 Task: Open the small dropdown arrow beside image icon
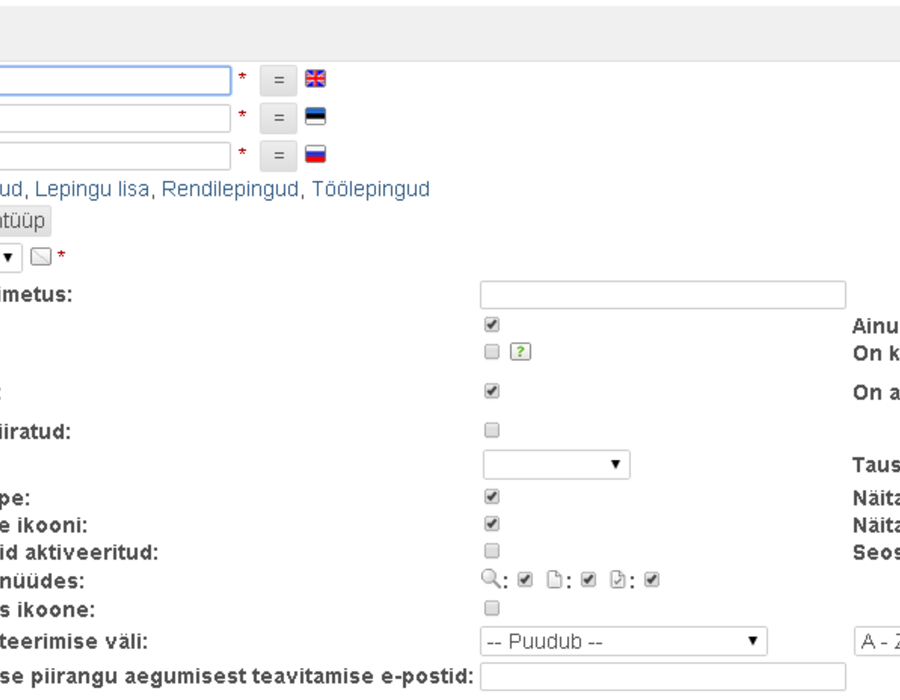click(10, 257)
